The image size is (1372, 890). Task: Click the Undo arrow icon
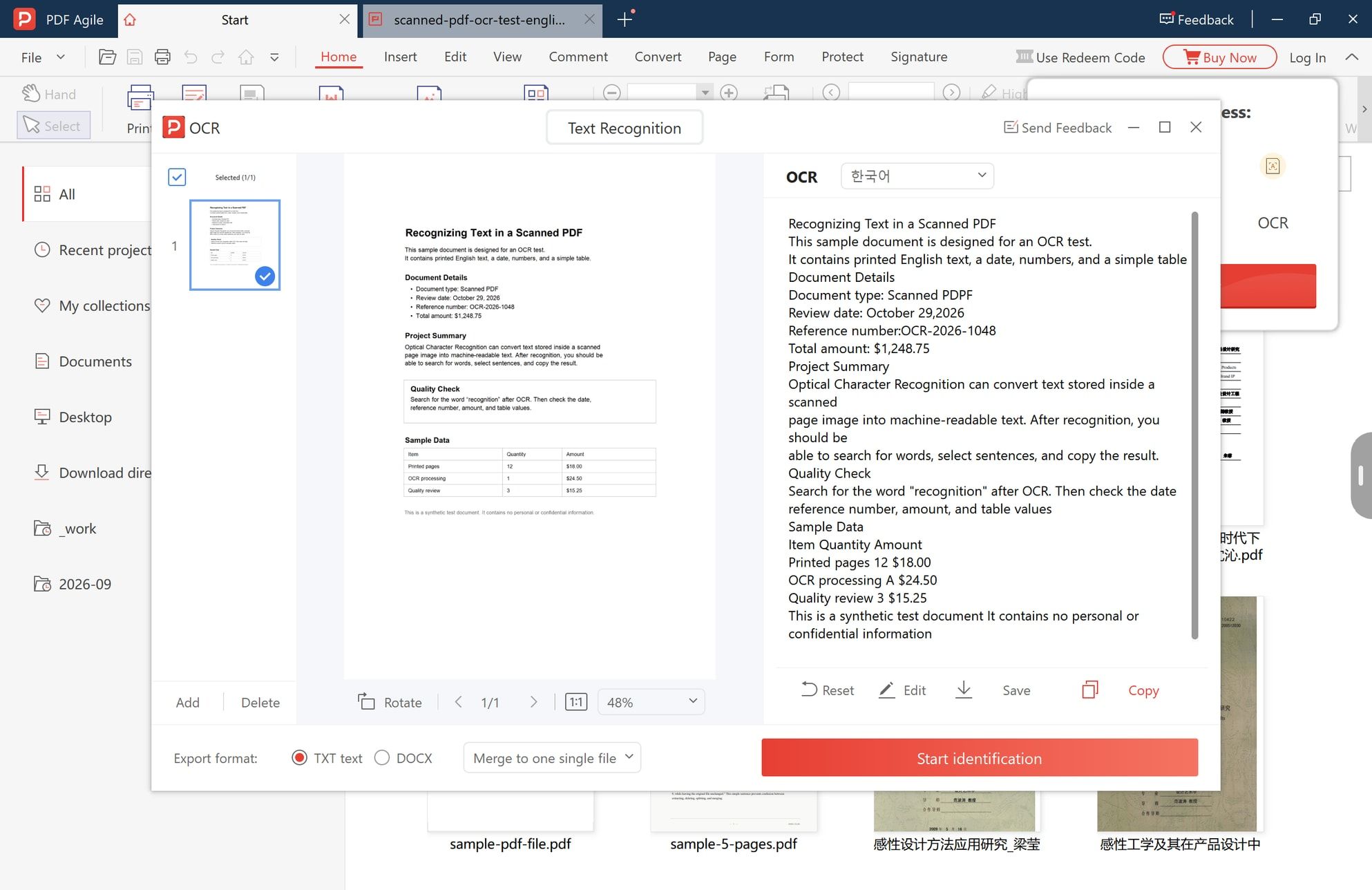pos(191,57)
